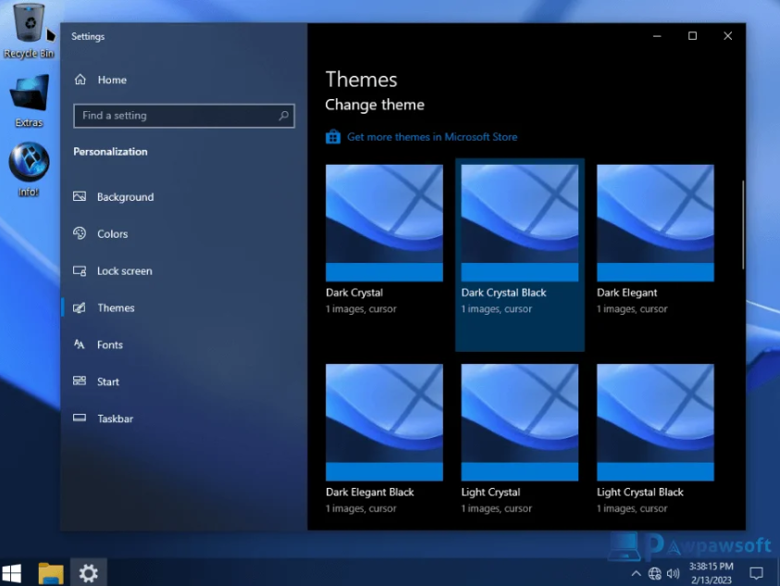Open Recycle Bin desktop icon

click(x=29, y=30)
